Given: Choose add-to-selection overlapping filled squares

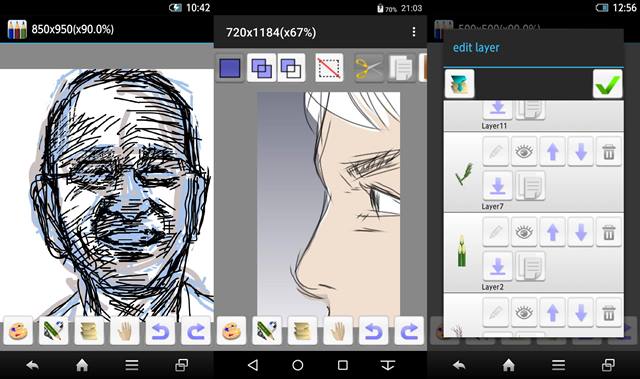Looking at the screenshot, I should [262, 68].
